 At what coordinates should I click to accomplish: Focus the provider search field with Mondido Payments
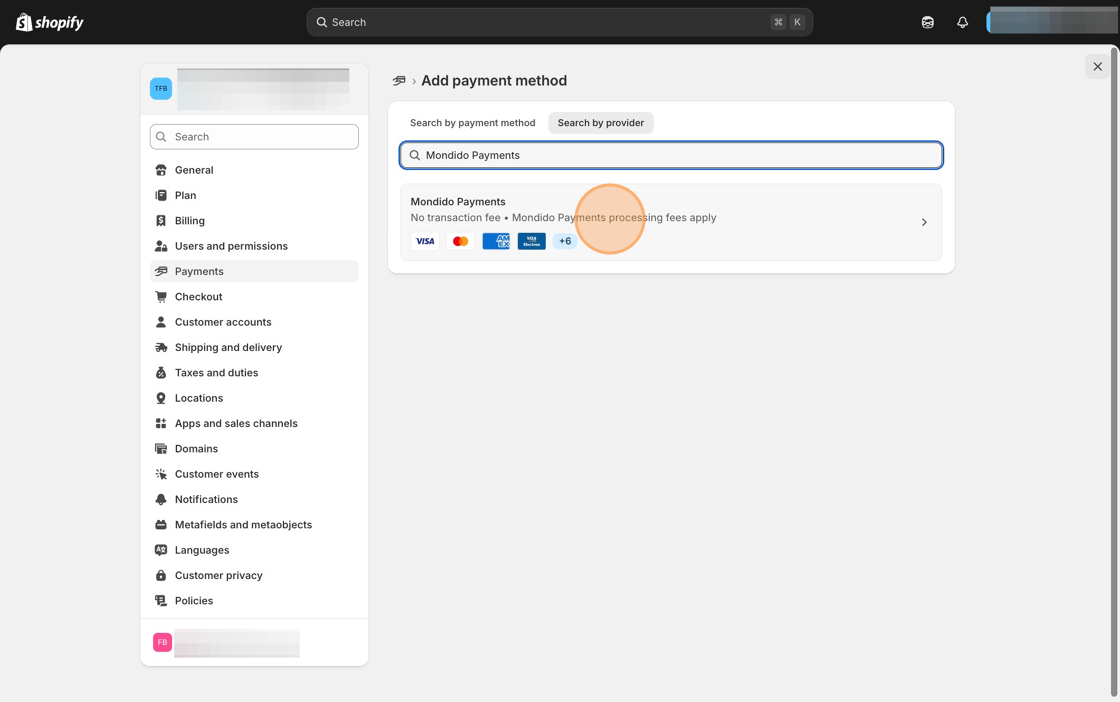click(x=671, y=155)
